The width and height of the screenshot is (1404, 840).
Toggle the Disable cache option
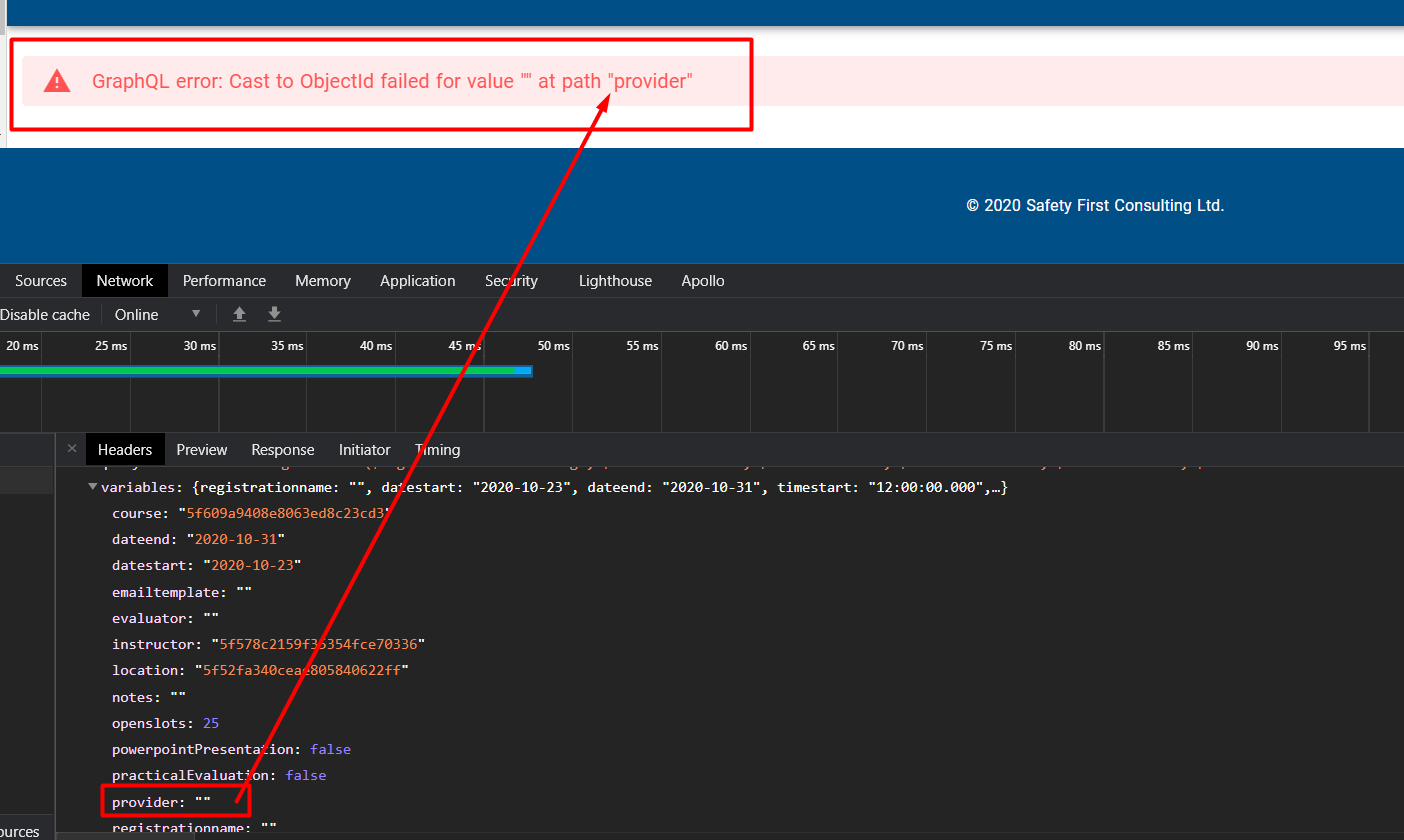click(x=44, y=314)
